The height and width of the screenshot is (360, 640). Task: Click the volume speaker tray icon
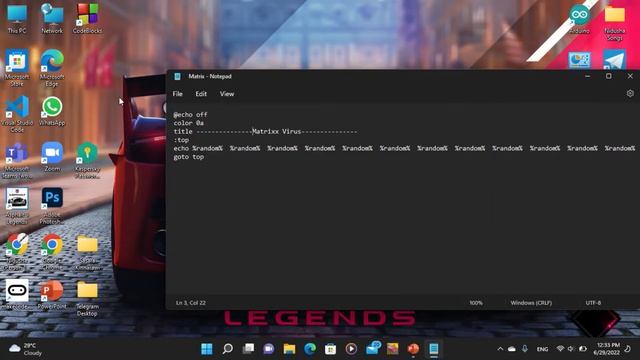click(x=571, y=349)
